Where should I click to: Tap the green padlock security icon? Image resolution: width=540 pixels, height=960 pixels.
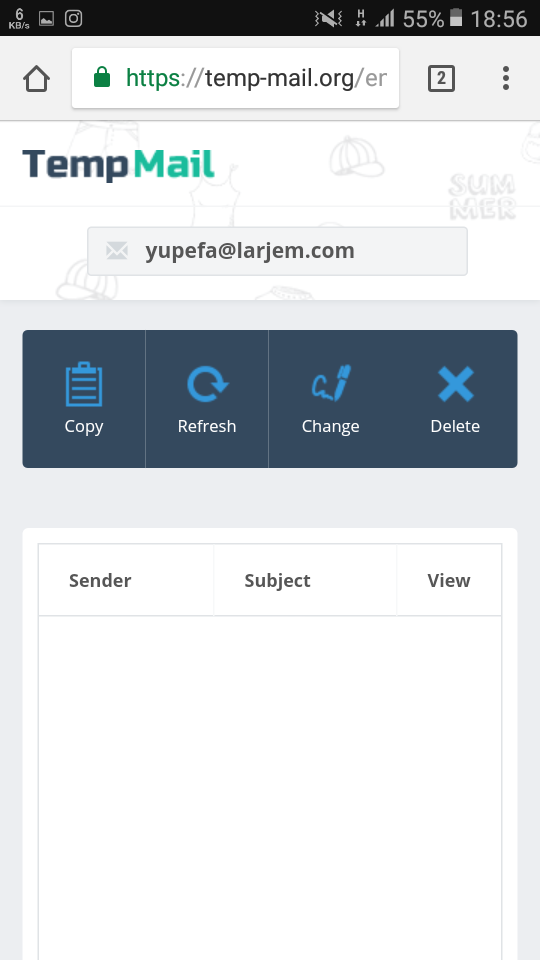pyautogui.click(x=102, y=78)
